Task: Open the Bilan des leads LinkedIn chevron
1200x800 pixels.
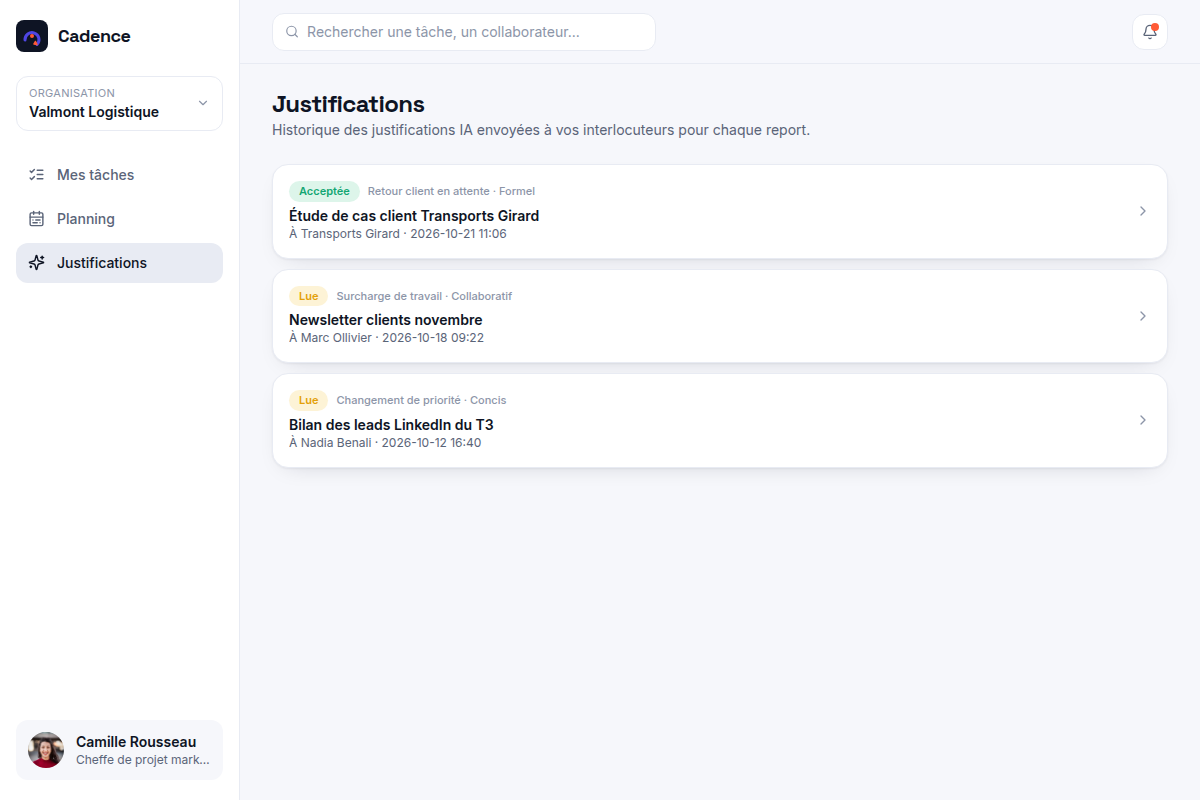Action: (x=1143, y=420)
